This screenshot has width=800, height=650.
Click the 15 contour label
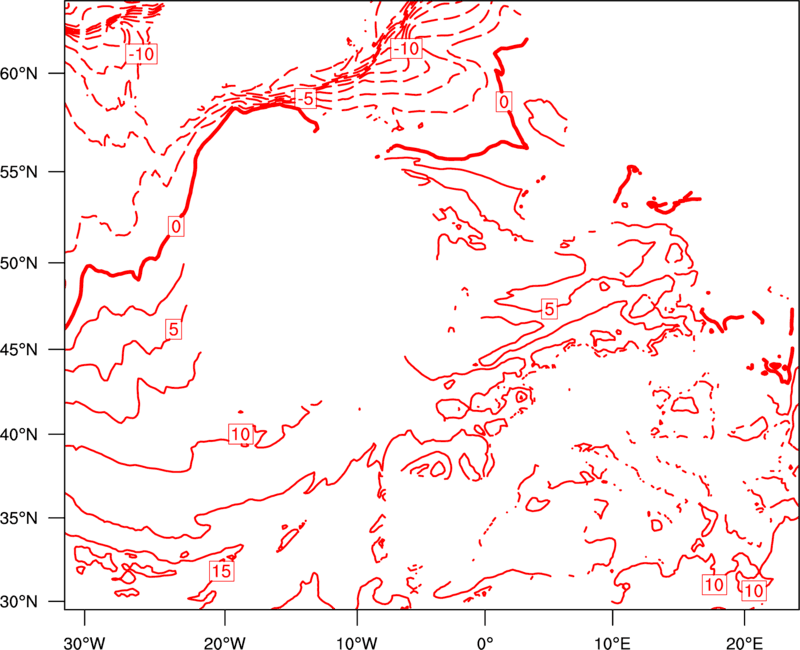pos(222,571)
